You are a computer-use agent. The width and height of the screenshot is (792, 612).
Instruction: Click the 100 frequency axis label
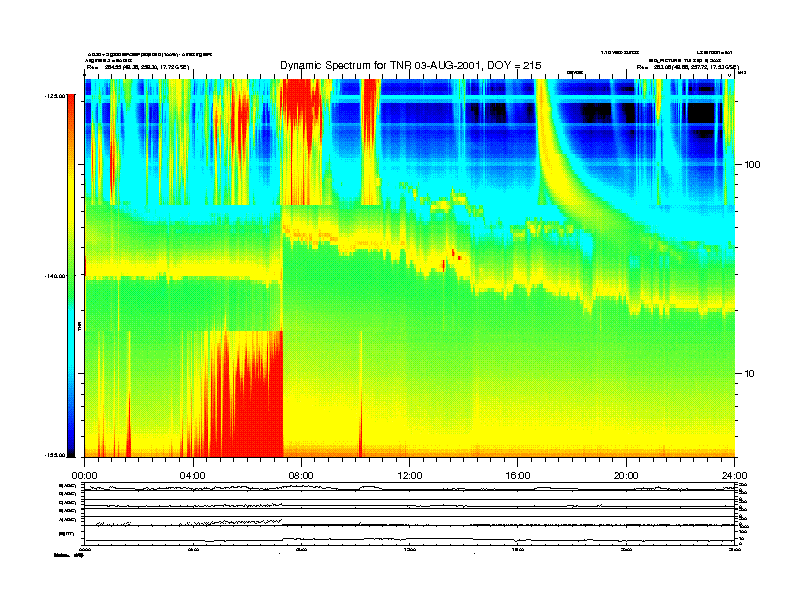tap(752, 165)
